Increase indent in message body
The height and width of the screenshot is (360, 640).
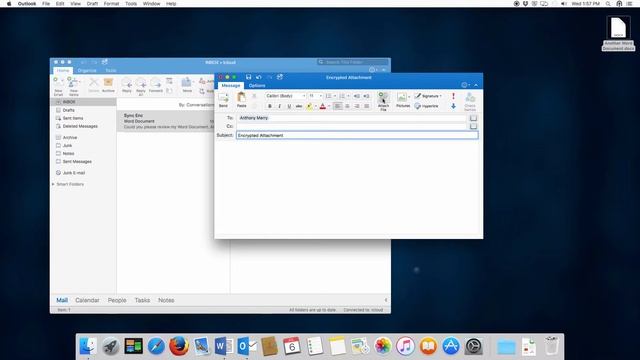[366, 96]
